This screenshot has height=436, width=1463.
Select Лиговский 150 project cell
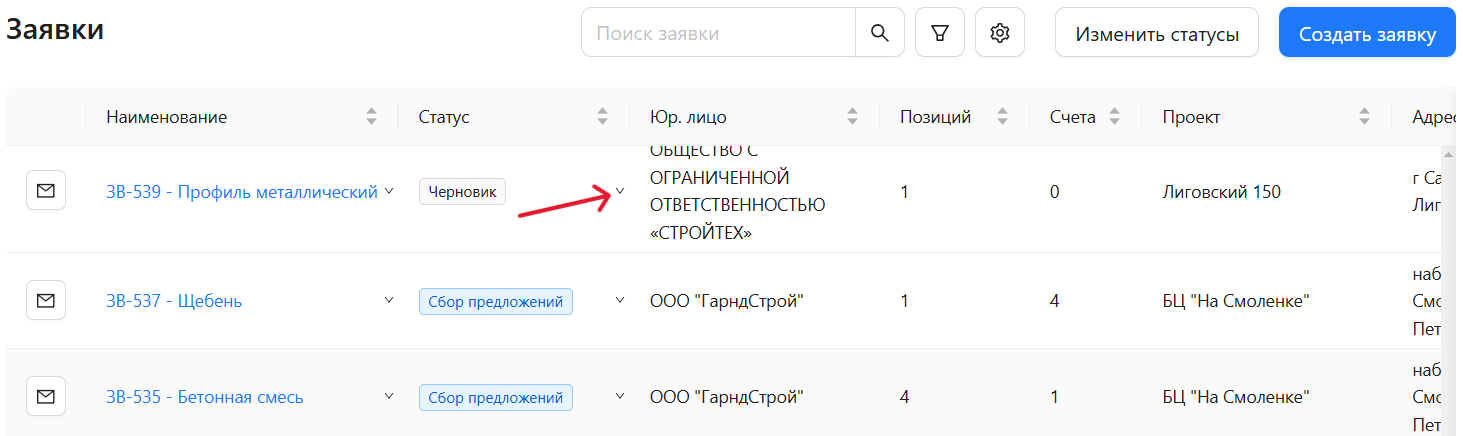[x=1221, y=192]
